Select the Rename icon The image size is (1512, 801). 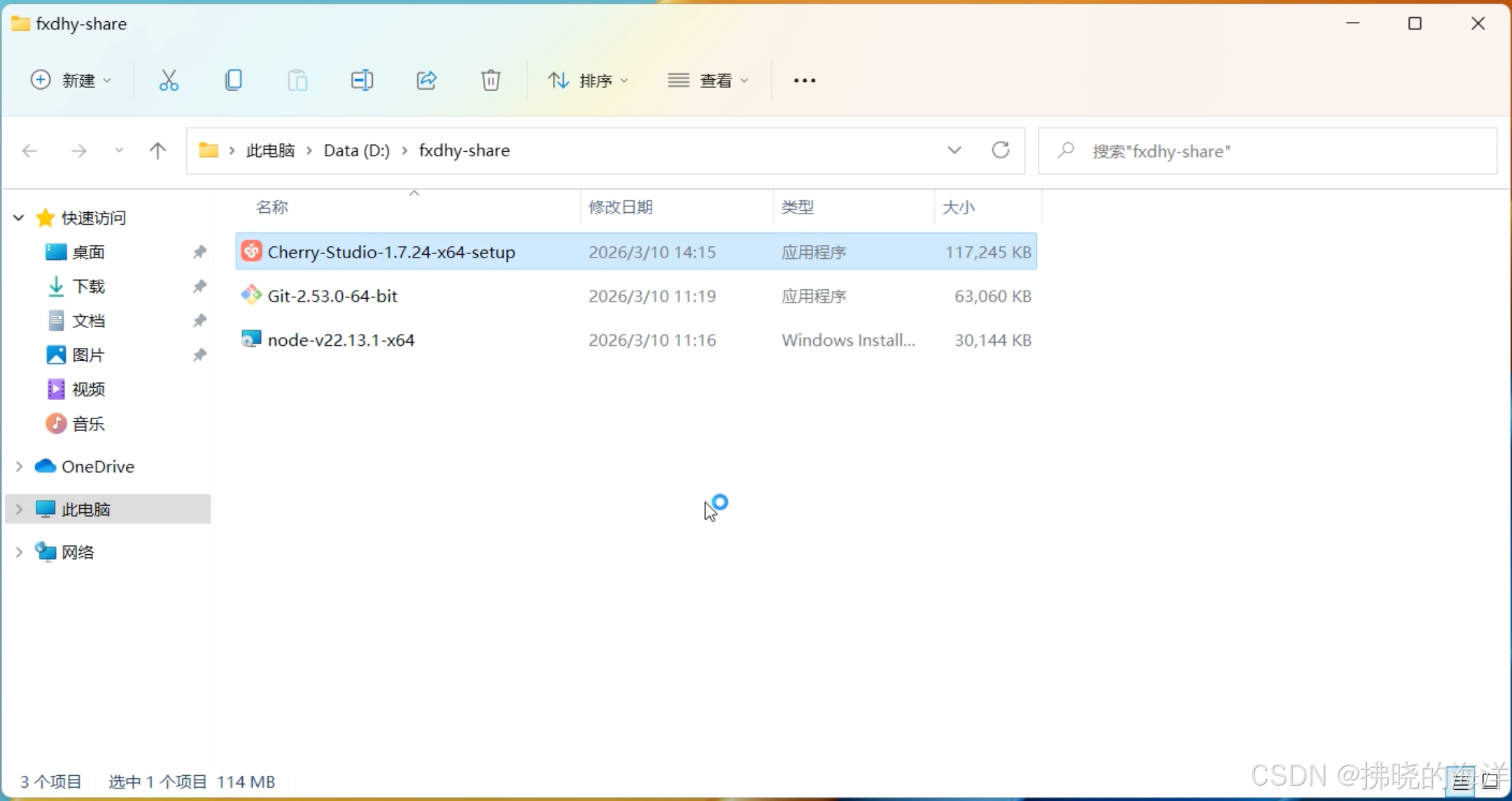(x=361, y=80)
